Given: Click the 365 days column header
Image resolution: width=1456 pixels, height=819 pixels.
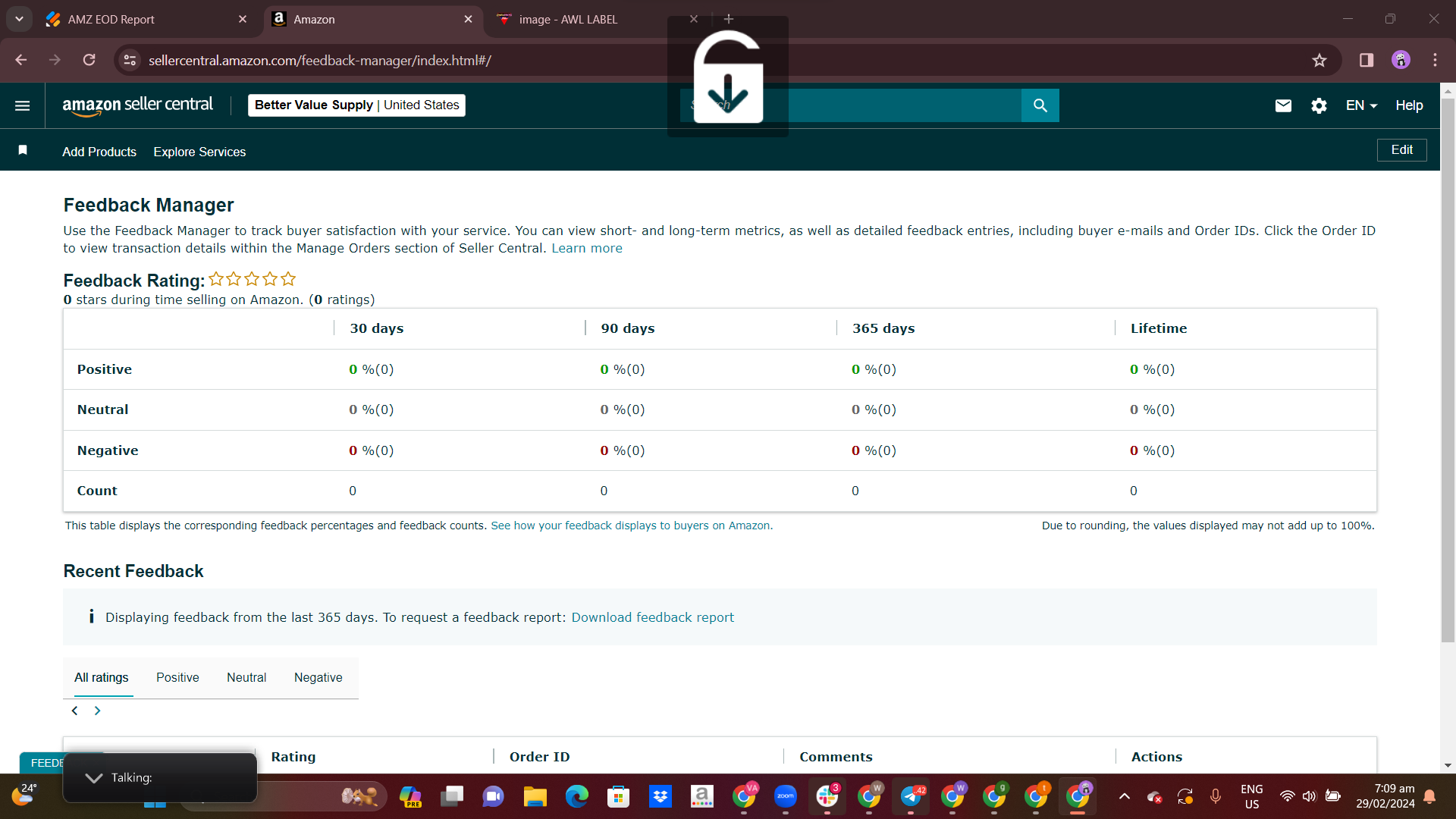Looking at the screenshot, I should 883,328.
